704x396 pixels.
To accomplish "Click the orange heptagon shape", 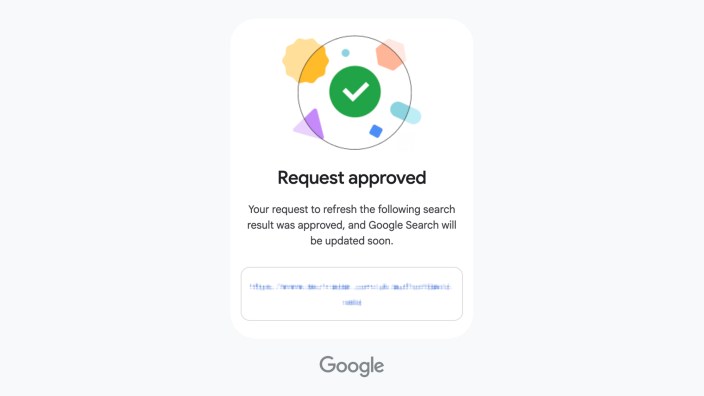I will click(x=391, y=54).
